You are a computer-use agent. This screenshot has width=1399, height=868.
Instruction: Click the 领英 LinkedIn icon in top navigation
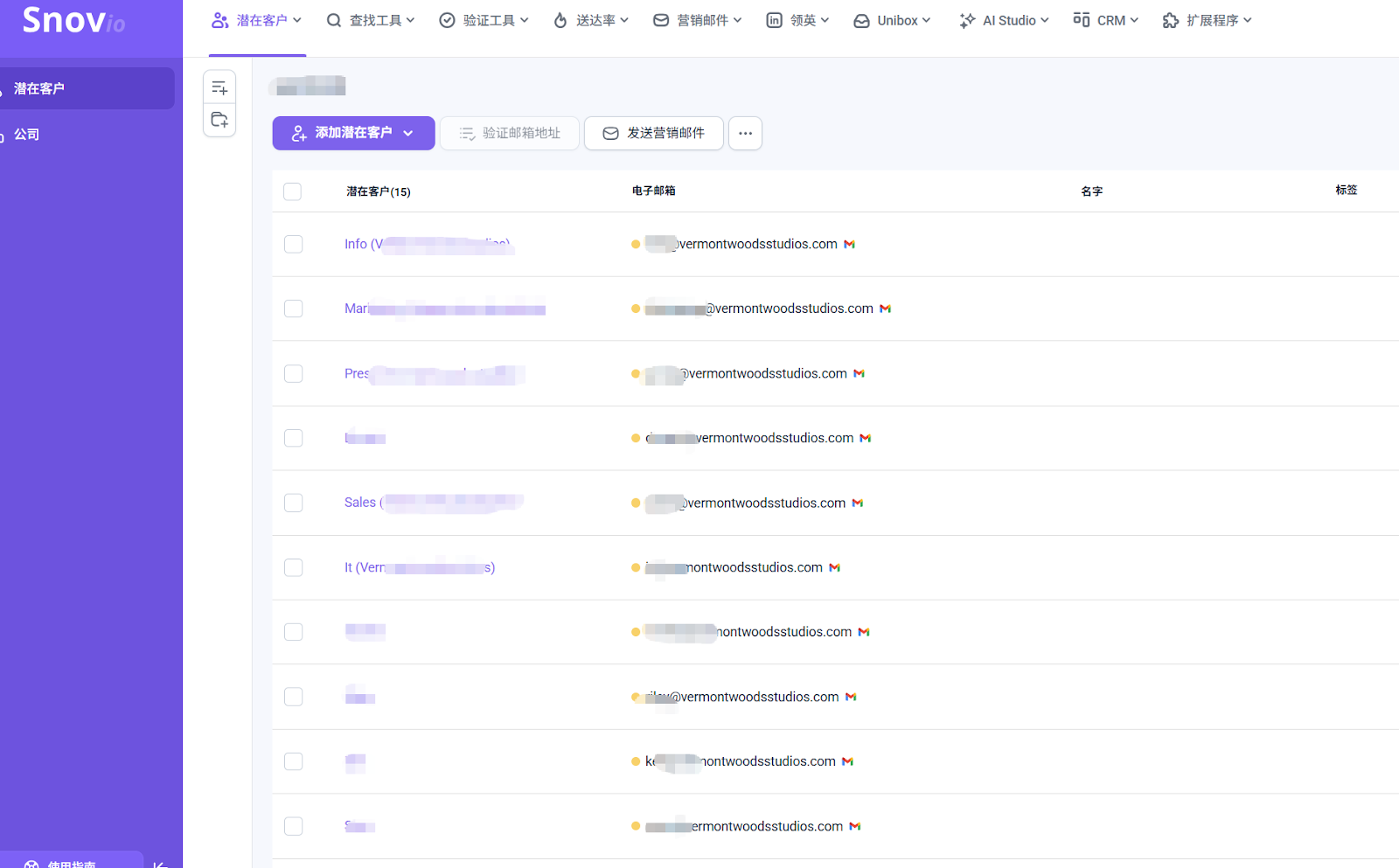(x=773, y=19)
